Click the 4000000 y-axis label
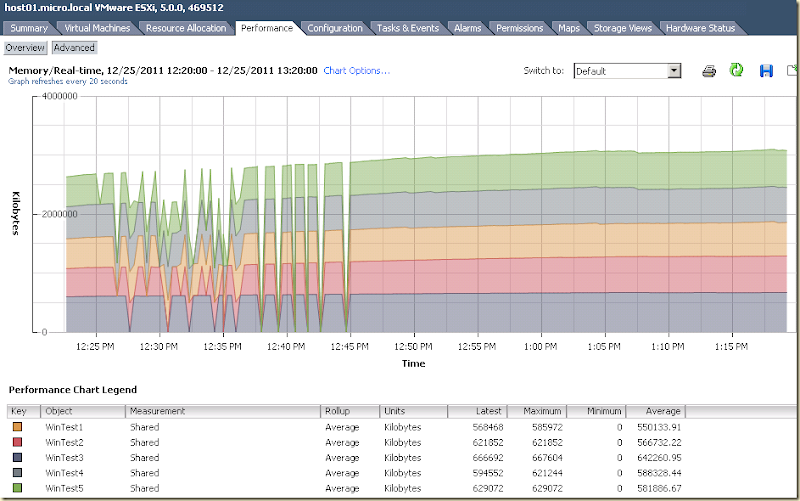800x501 pixels. pyautogui.click(x=59, y=96)
